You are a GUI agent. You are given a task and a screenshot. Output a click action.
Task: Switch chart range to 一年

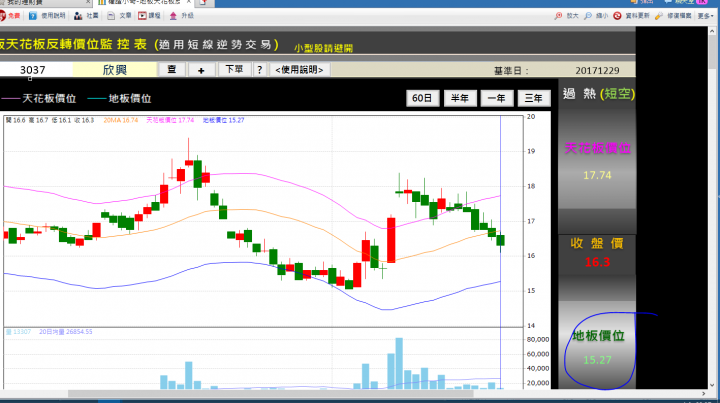496,98
